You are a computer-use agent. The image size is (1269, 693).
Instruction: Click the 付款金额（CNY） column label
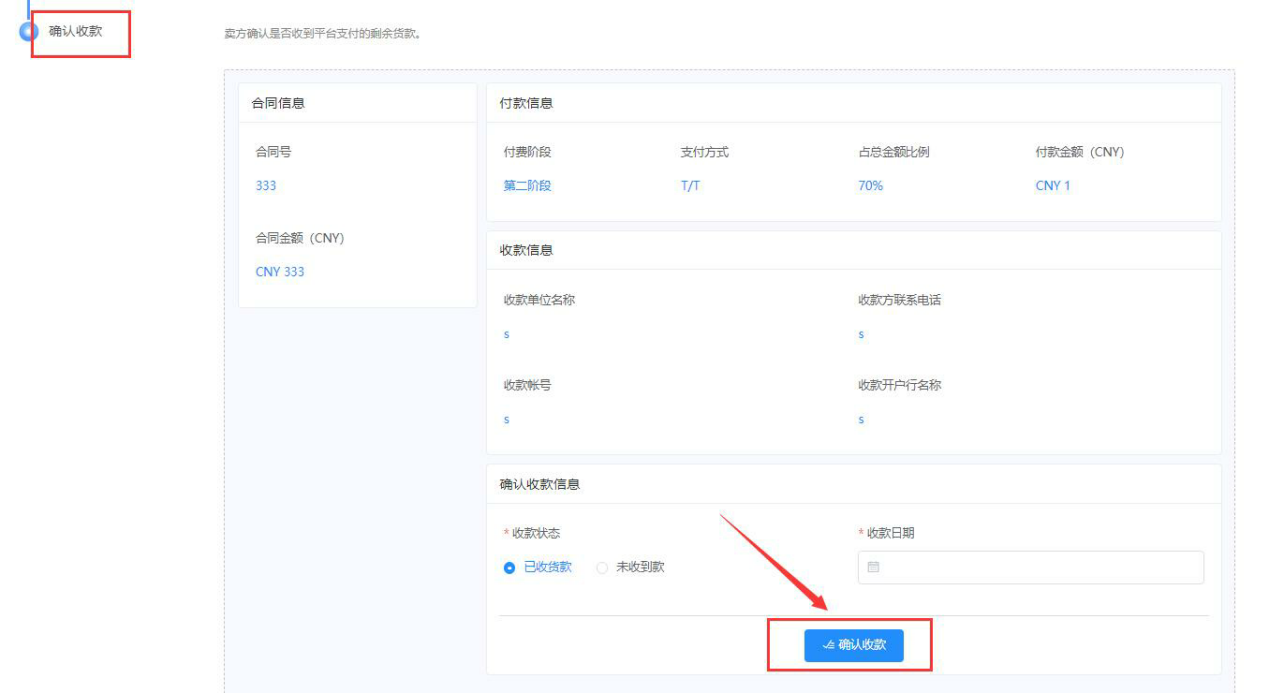tap(1079, 152)
